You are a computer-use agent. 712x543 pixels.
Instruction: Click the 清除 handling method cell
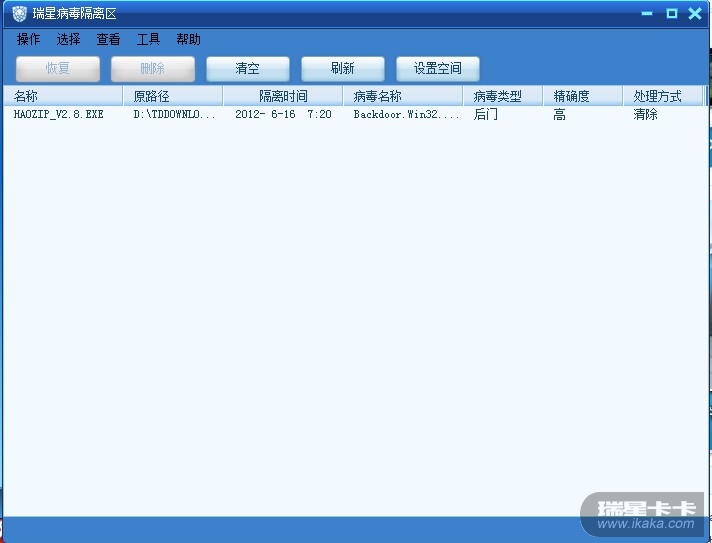645,114
